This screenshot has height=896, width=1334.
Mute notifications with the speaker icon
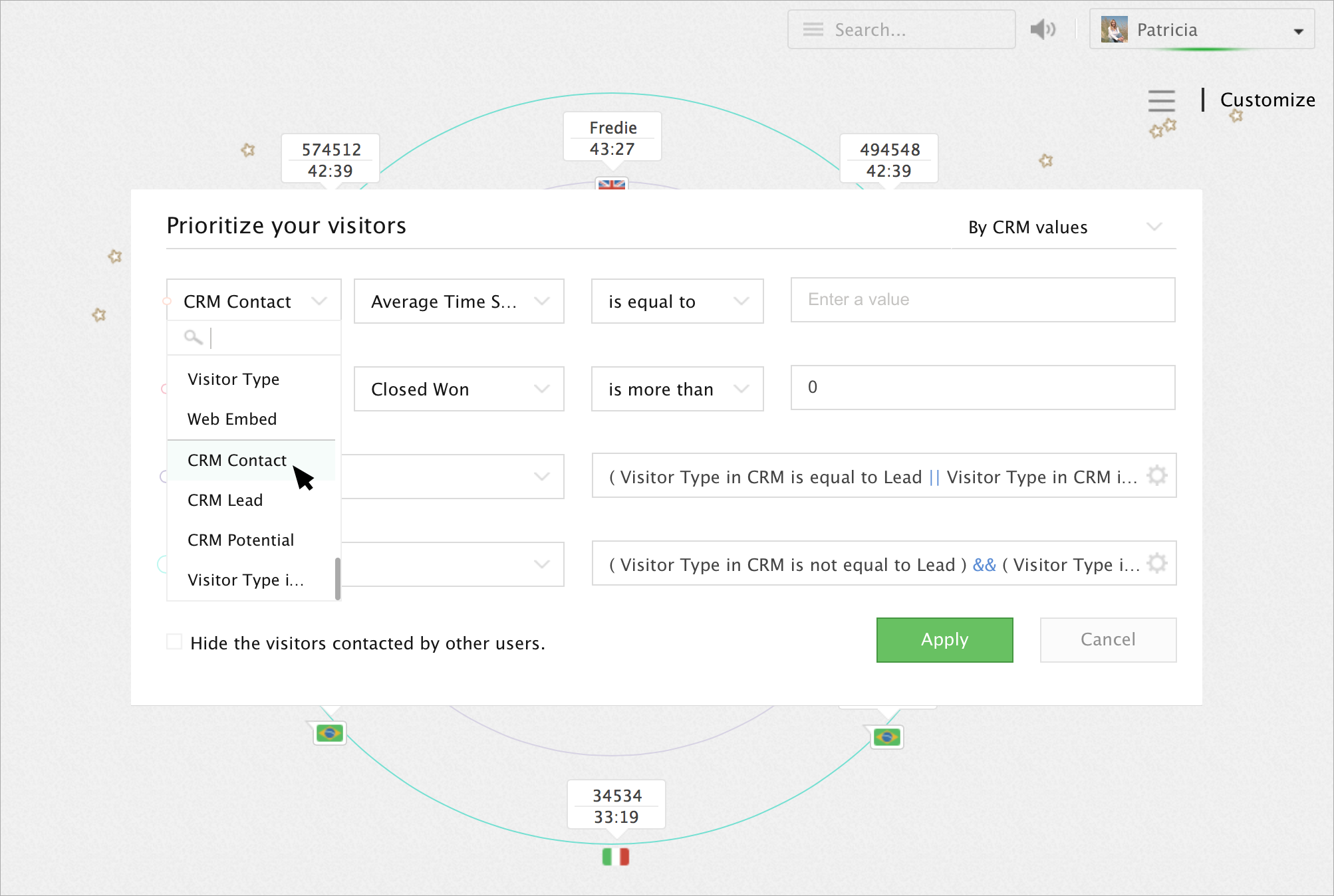[1042, 29]
